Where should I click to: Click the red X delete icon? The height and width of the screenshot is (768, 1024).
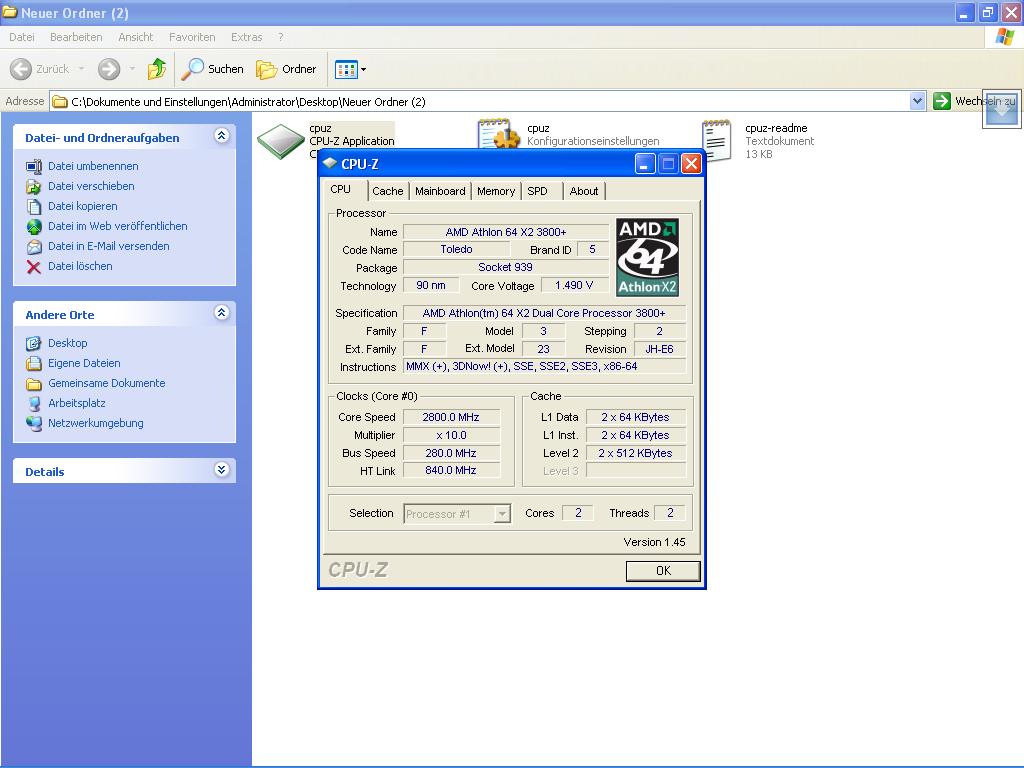coord(34,266)
